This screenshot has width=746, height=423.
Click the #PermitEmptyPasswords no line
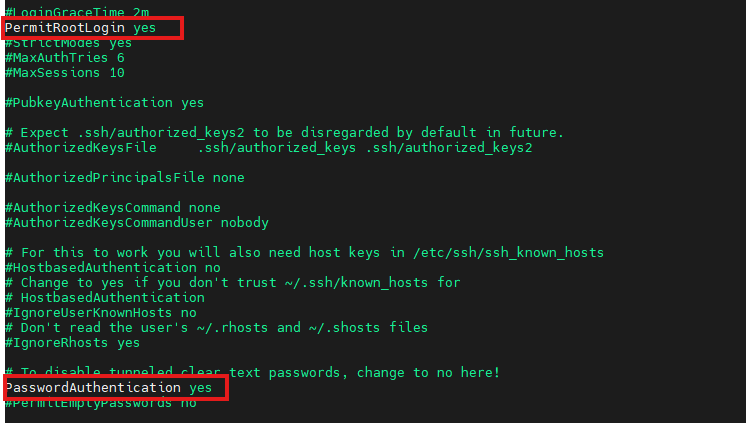pos(100,403)
